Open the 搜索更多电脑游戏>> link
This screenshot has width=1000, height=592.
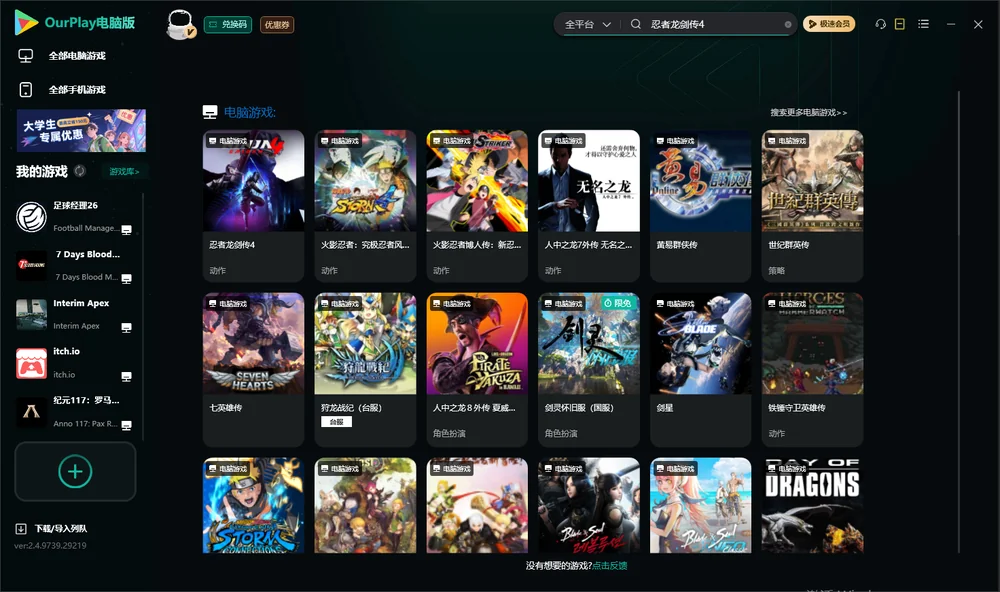[x=808, y=112]
